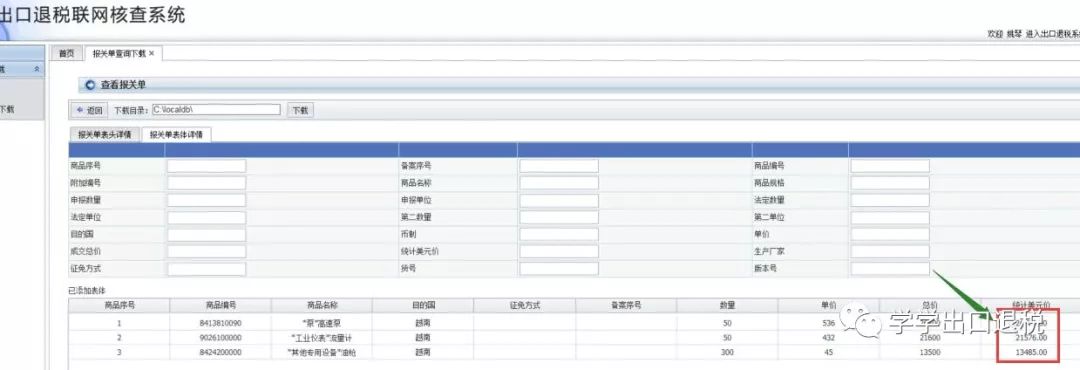The width and height of the screenshot is (1080, 370).
Task: Click the 统计美元价 input field
Action: (x=559, y=251)
